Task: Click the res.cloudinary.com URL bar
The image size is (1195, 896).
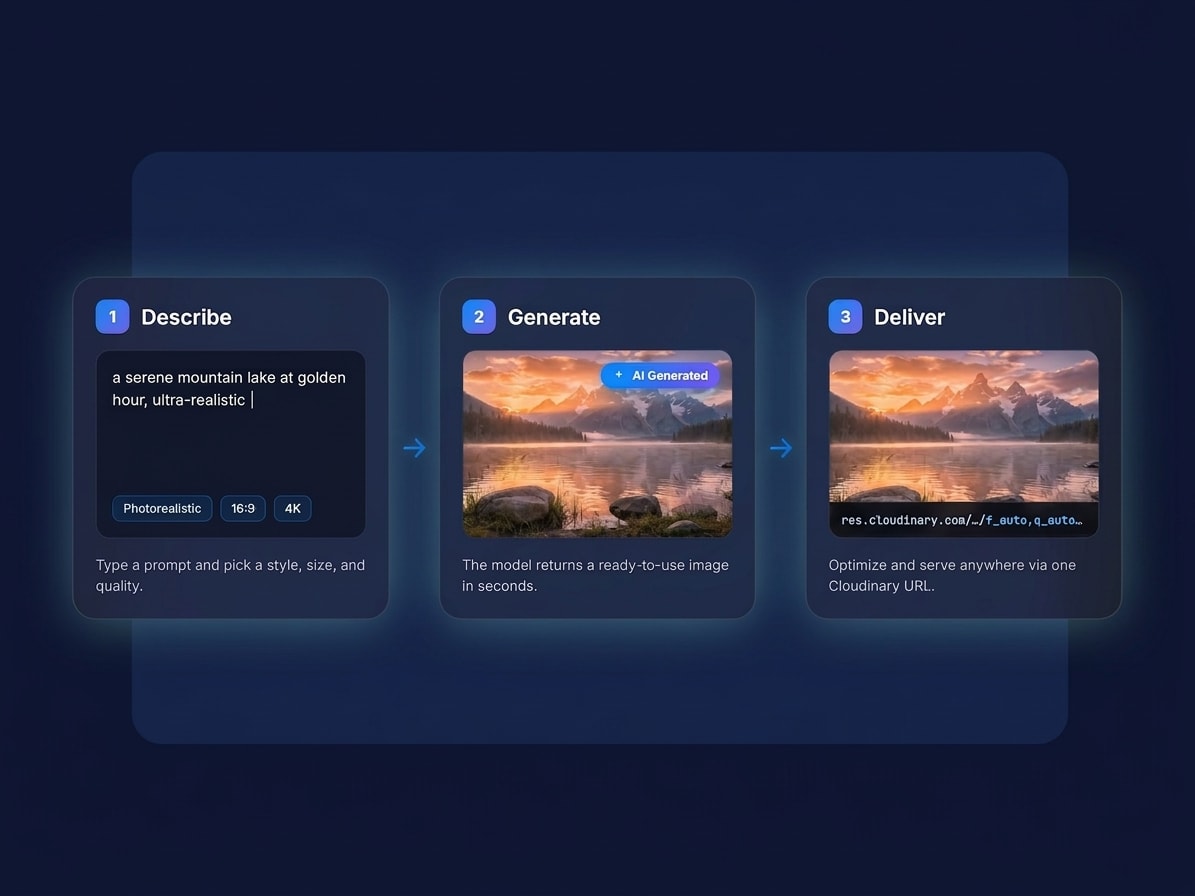Action: point(964,520)
